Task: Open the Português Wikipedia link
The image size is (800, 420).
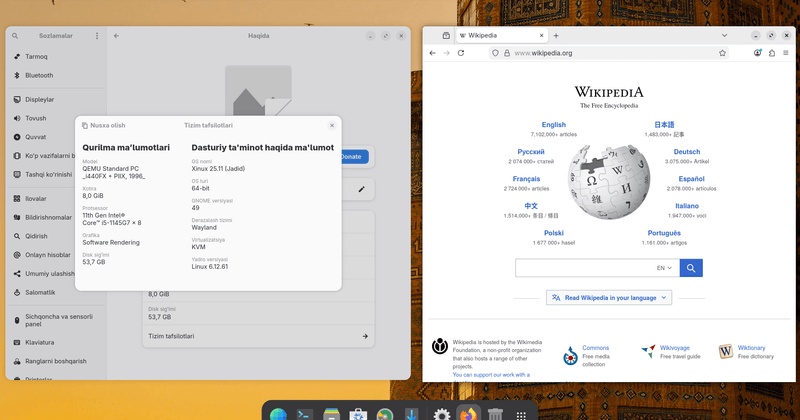Action: pos(664,233)
